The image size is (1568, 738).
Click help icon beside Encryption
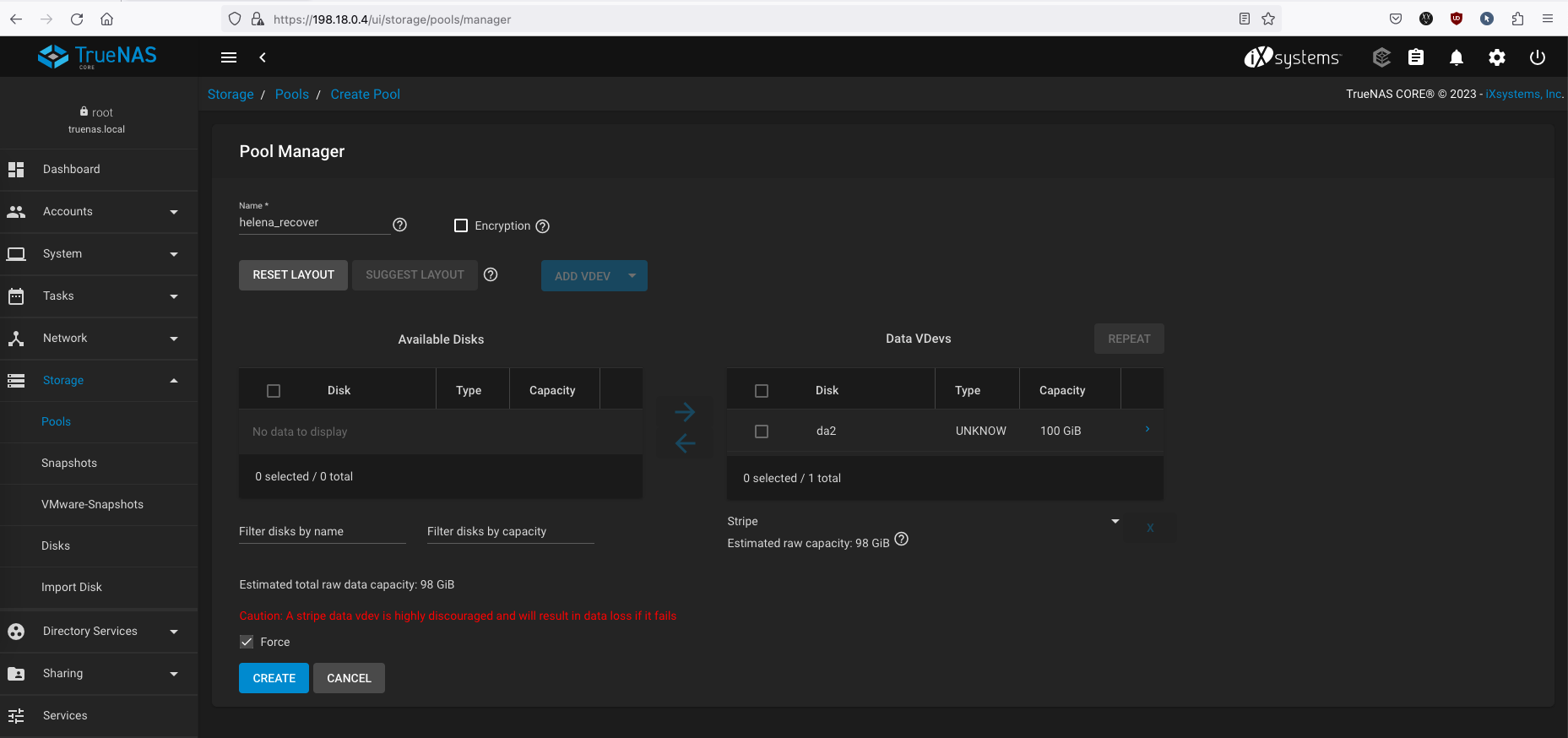[543, 226]
